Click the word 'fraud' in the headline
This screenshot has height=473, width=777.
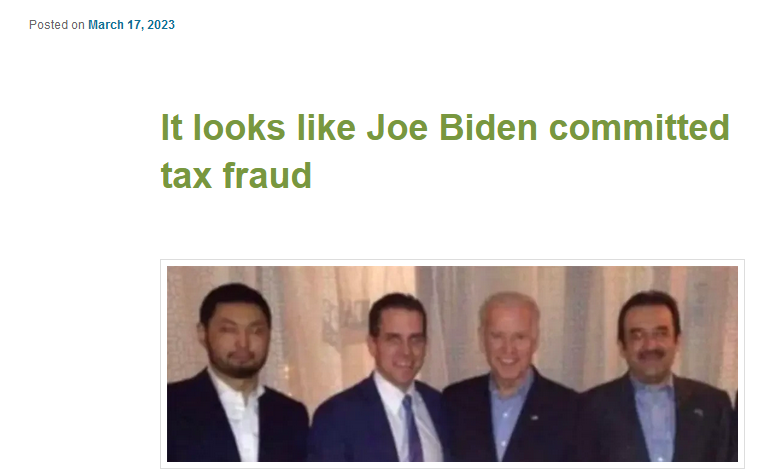[267, 175]
